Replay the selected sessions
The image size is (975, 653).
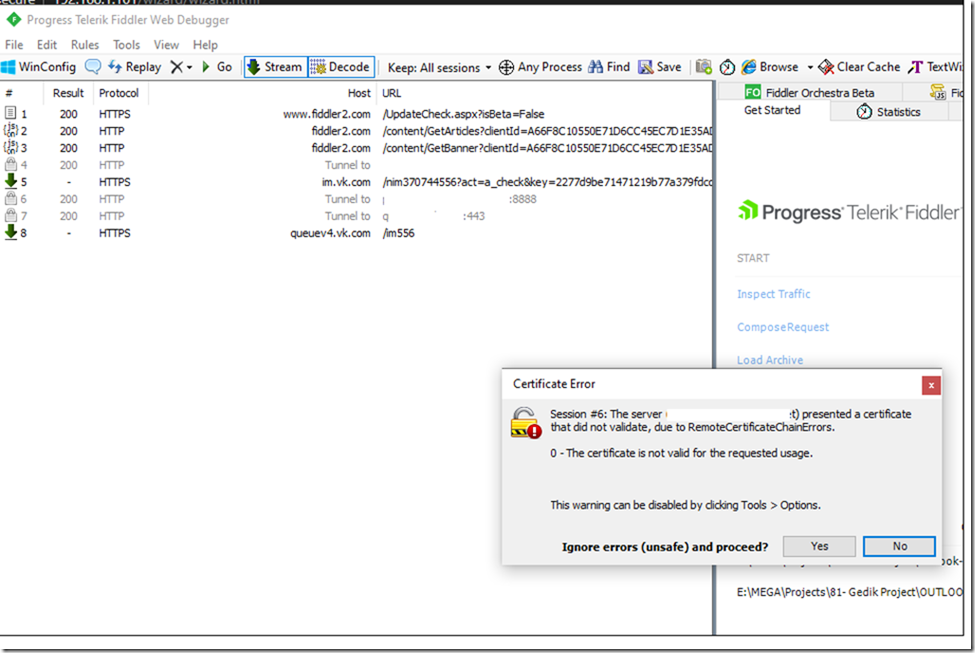[x=134, y=67]
